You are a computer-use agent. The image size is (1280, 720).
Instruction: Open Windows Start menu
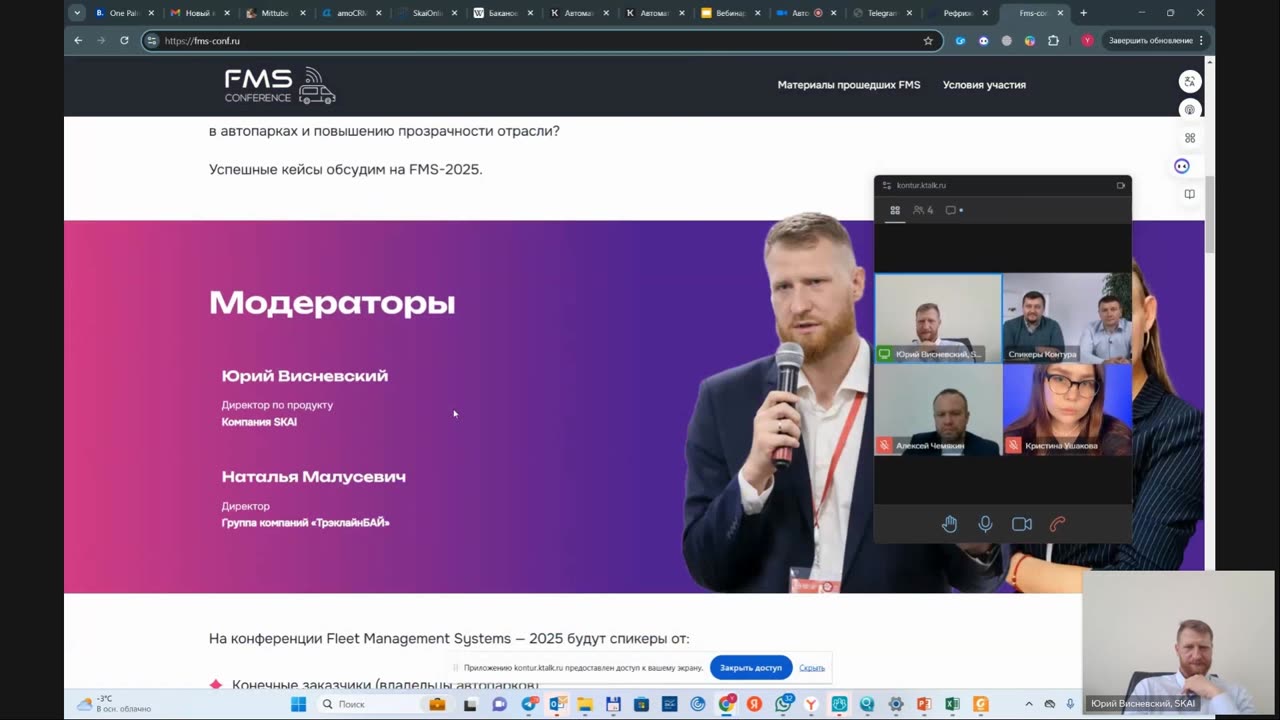[298, 704]
